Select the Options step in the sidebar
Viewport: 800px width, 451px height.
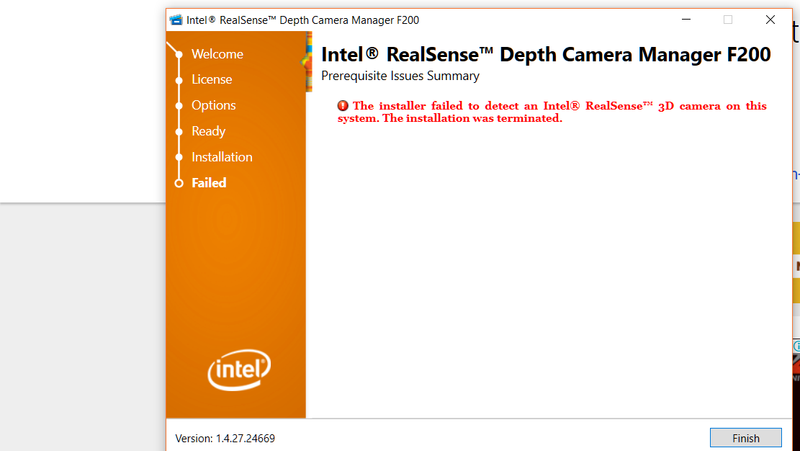(213, 105)
